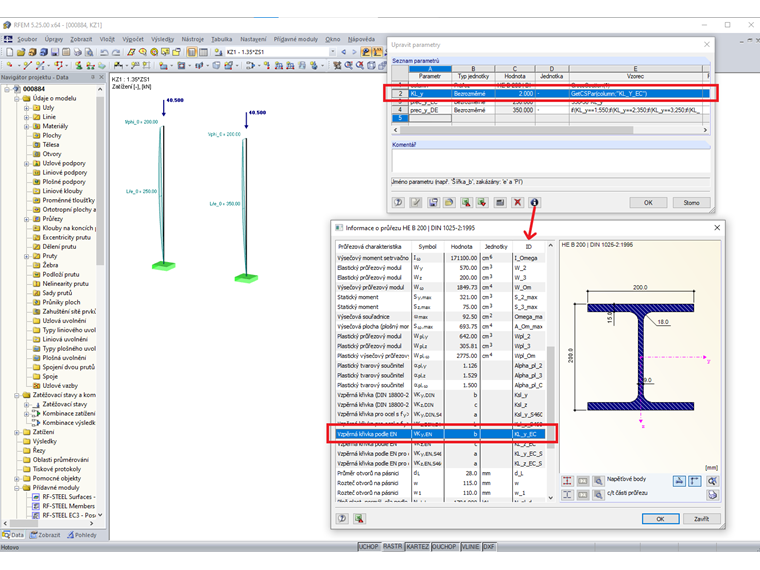Click Zavřít in cross-section info dialog
Viewport: 760px width, 570px height.
coord(701,519)
